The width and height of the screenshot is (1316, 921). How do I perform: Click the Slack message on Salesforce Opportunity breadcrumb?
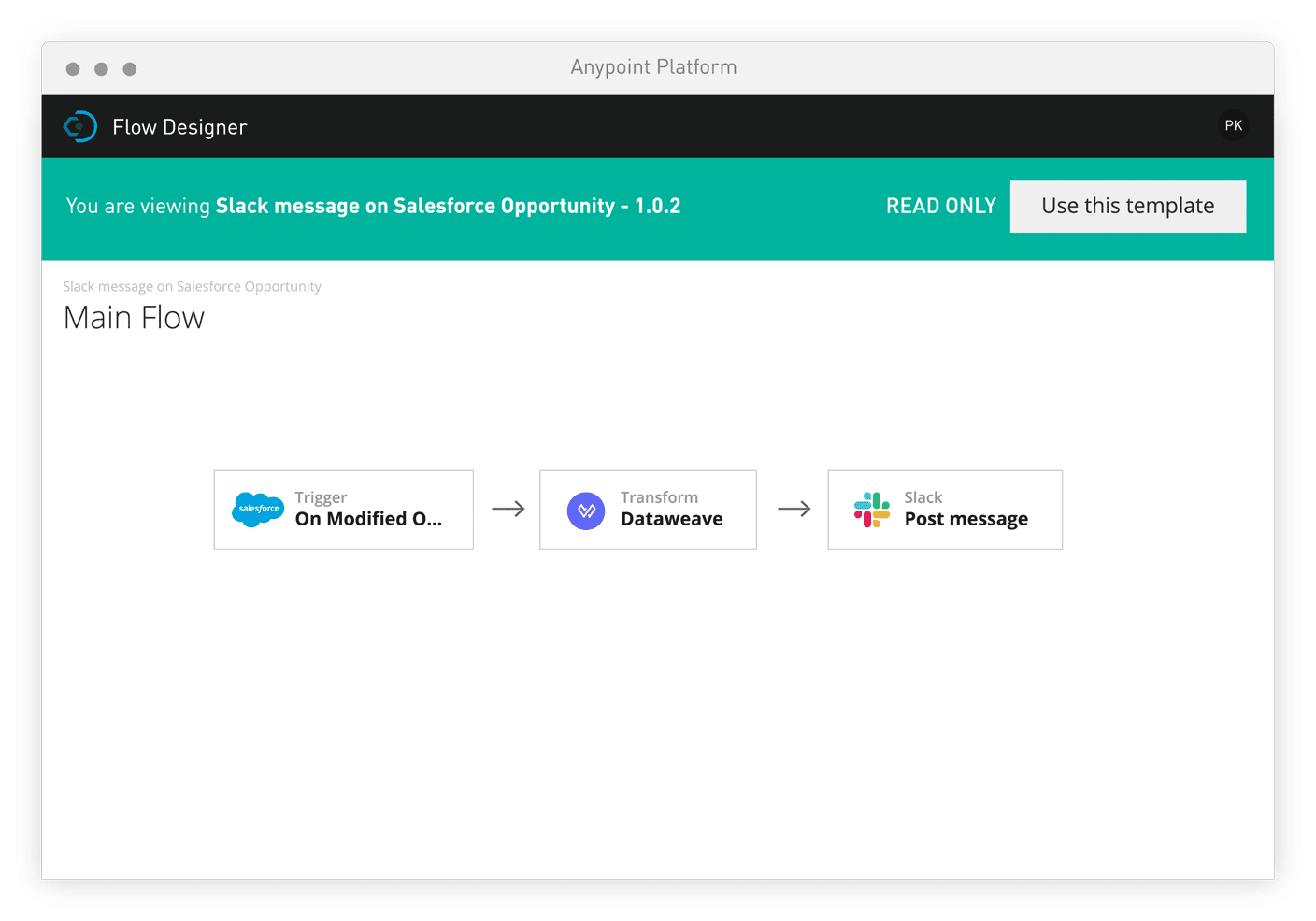pyautogui.click(x=192, y=286)
